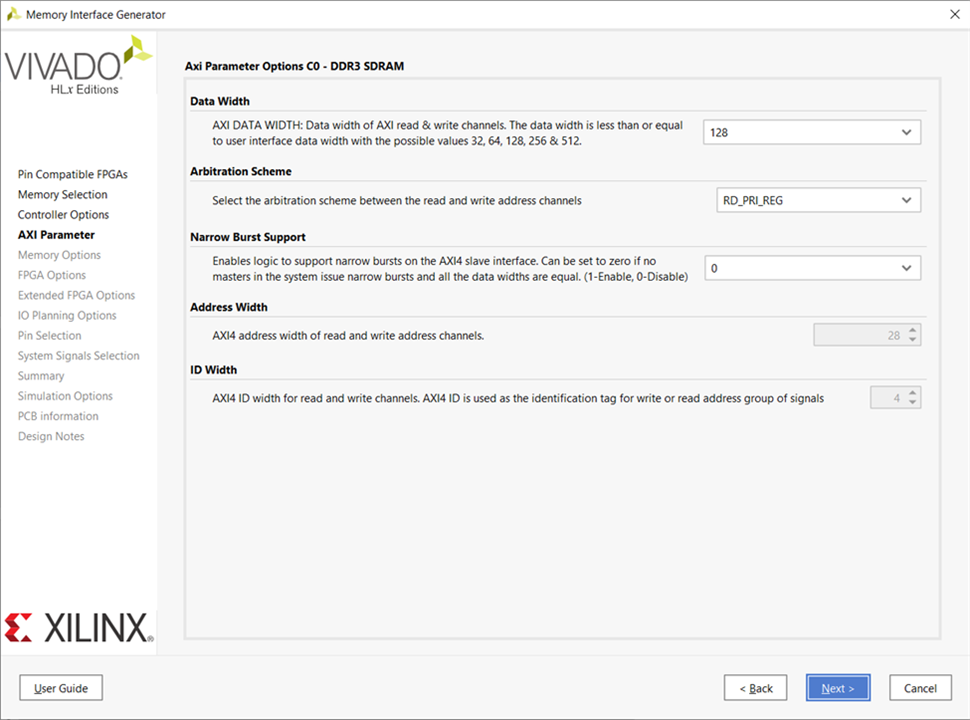Open the Narrow Burst Support dropdown
The height and width of the screenshot is (720, 970).
[812, 268]
